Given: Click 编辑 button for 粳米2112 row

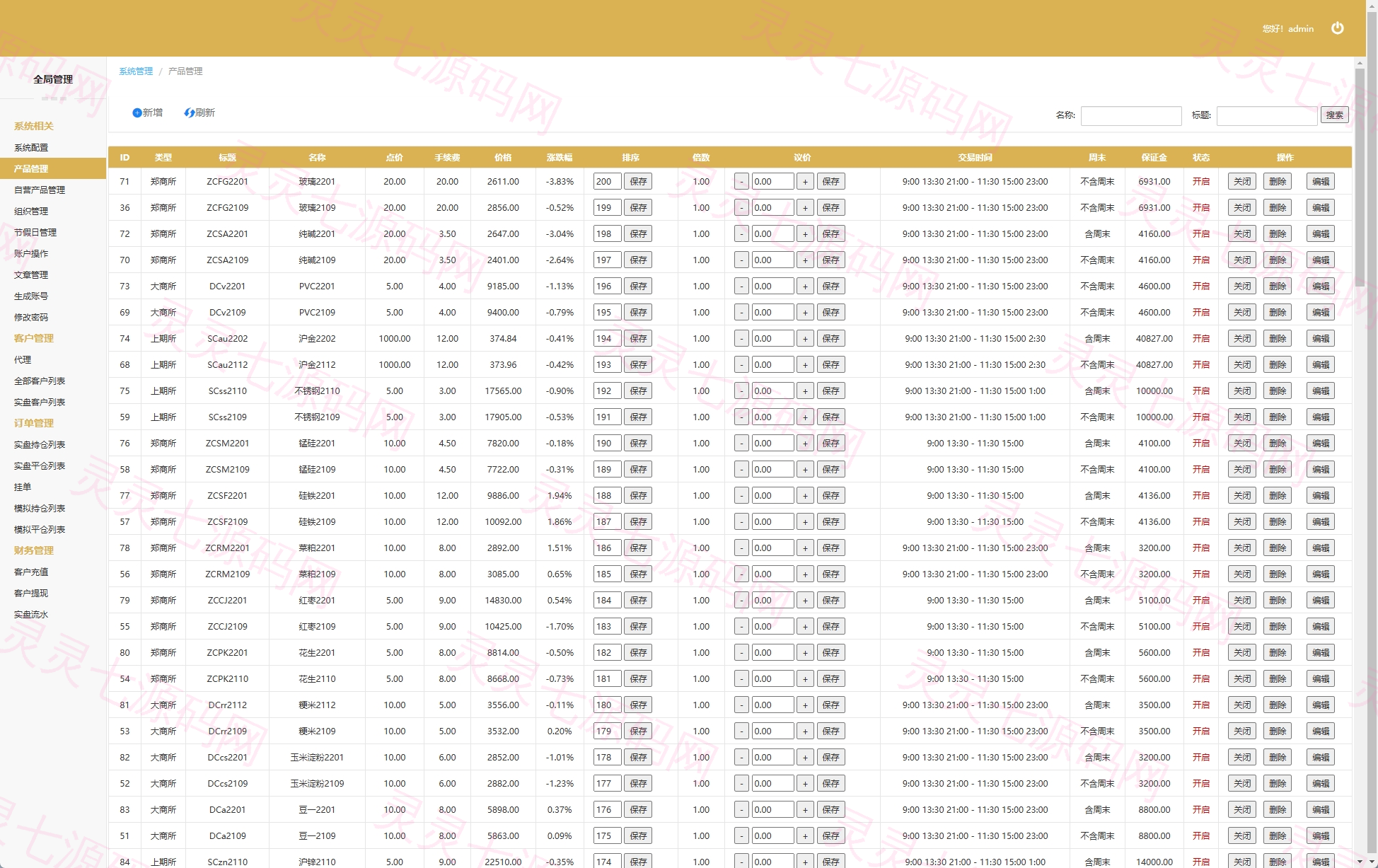Looking at the screenshot, I should point(1321,705).
